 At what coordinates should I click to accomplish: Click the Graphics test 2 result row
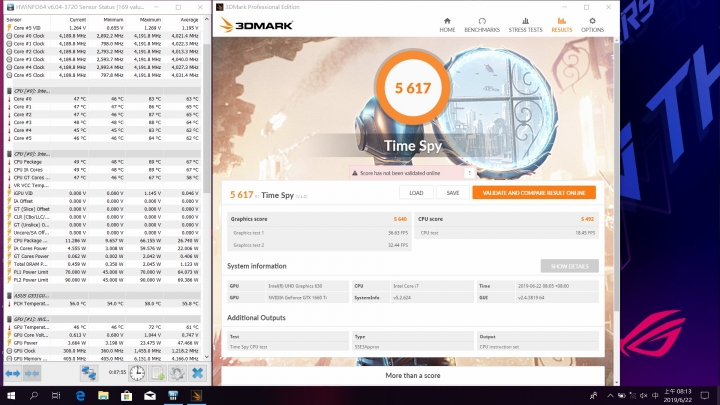319,245
